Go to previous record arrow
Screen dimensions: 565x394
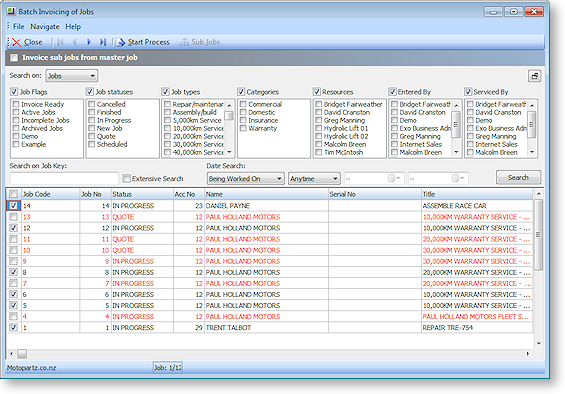[x=75, y=42]
